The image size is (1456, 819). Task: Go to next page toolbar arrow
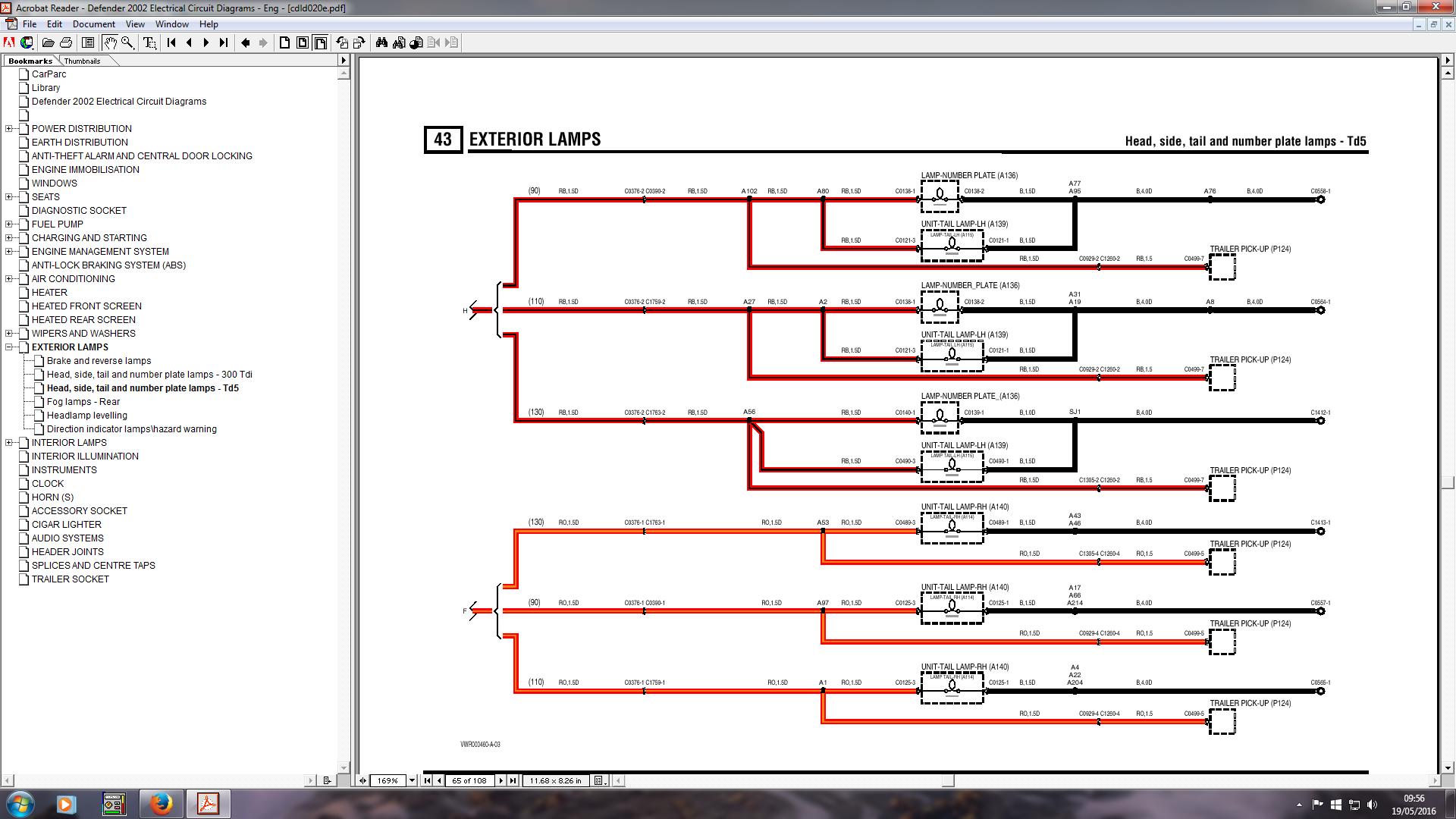tap(206, 42)
